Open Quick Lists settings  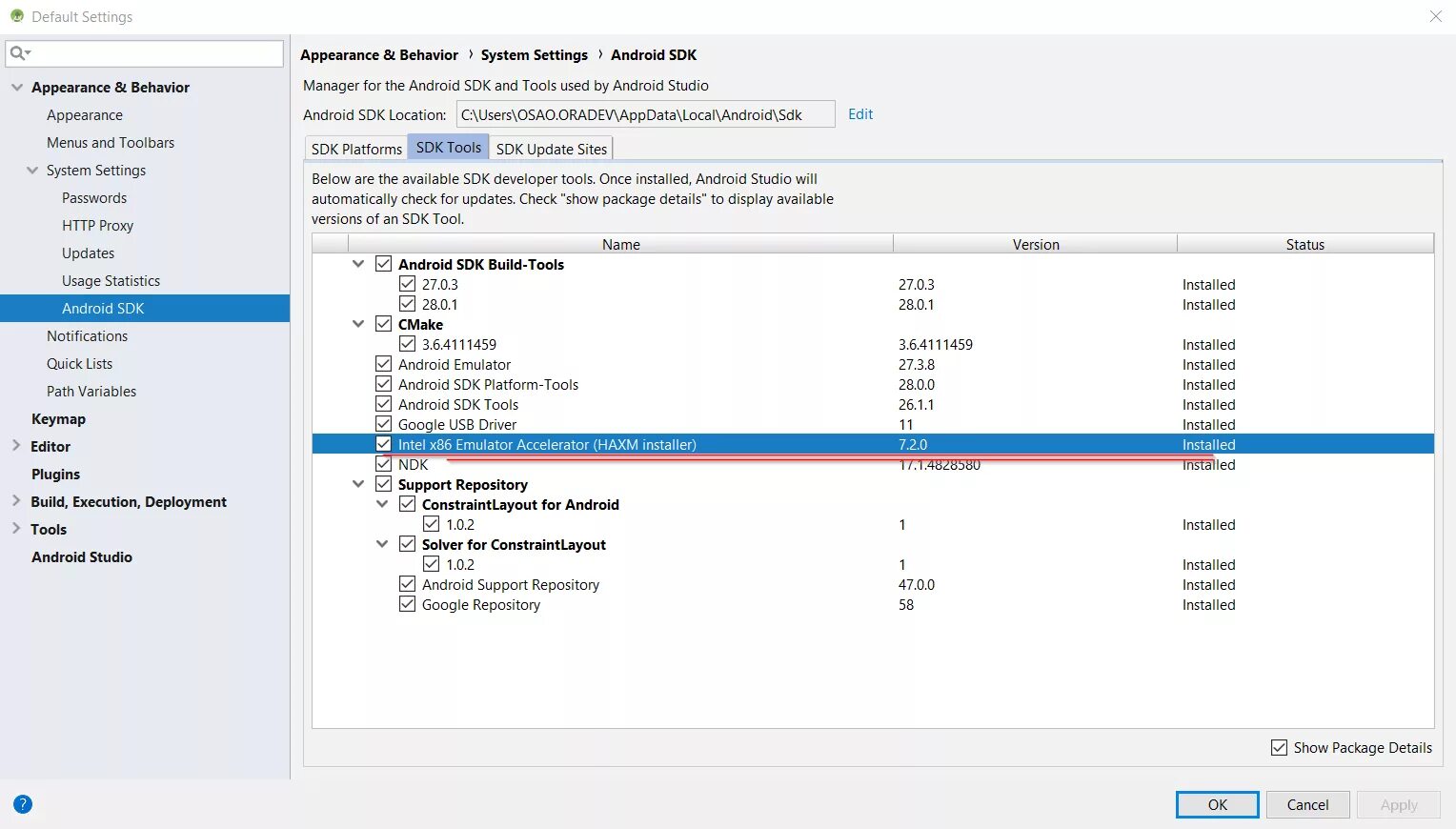coord(79,363)
